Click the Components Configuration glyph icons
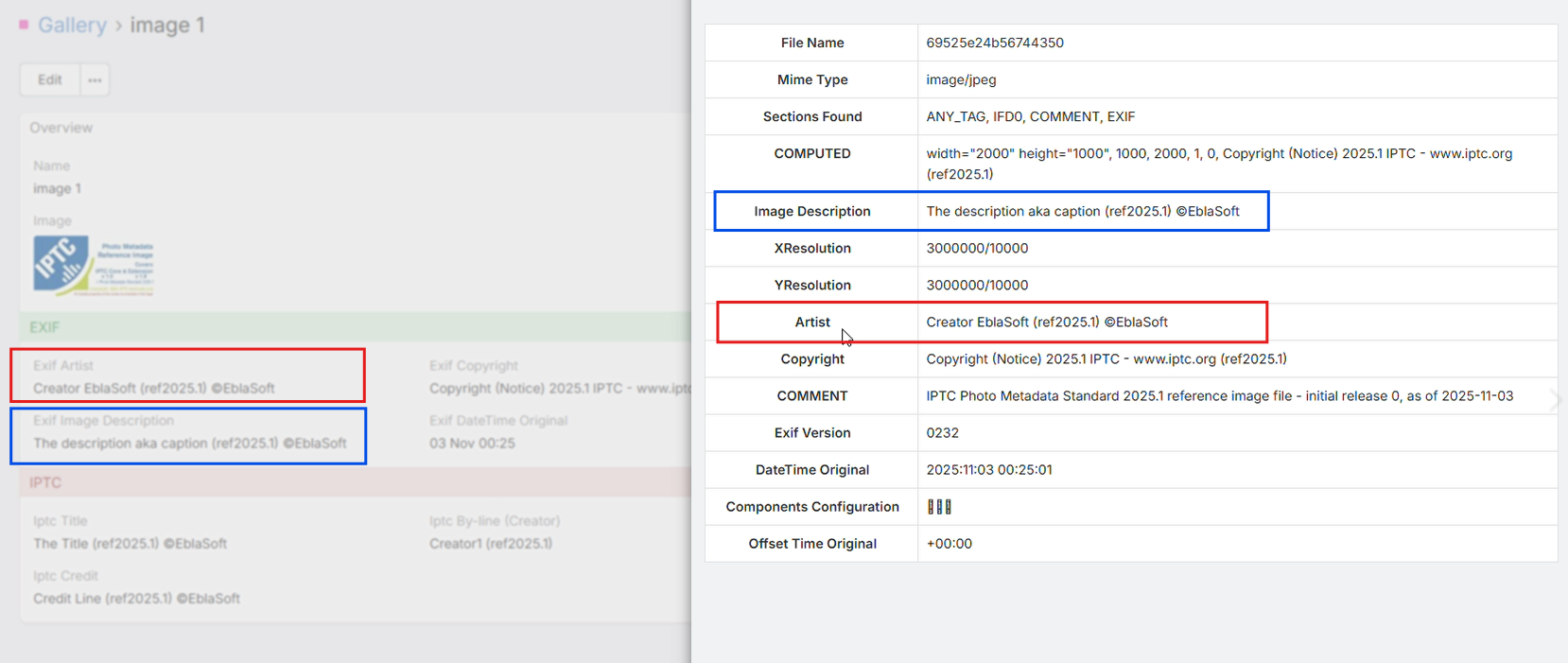The height and width of the screenshot is (663, 1568). pos(939,507)
